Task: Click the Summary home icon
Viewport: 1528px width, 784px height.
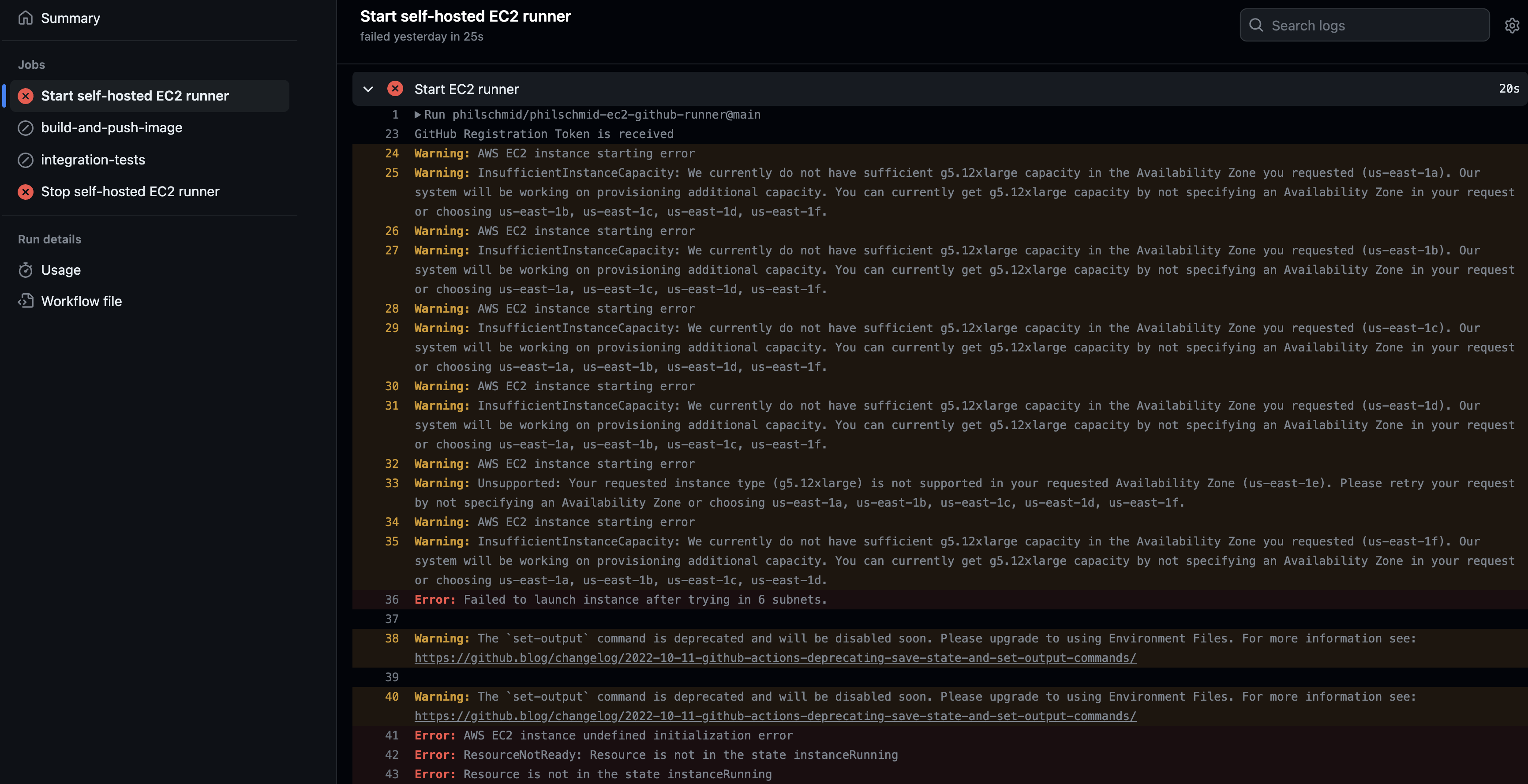Action: tap(26, 18)
